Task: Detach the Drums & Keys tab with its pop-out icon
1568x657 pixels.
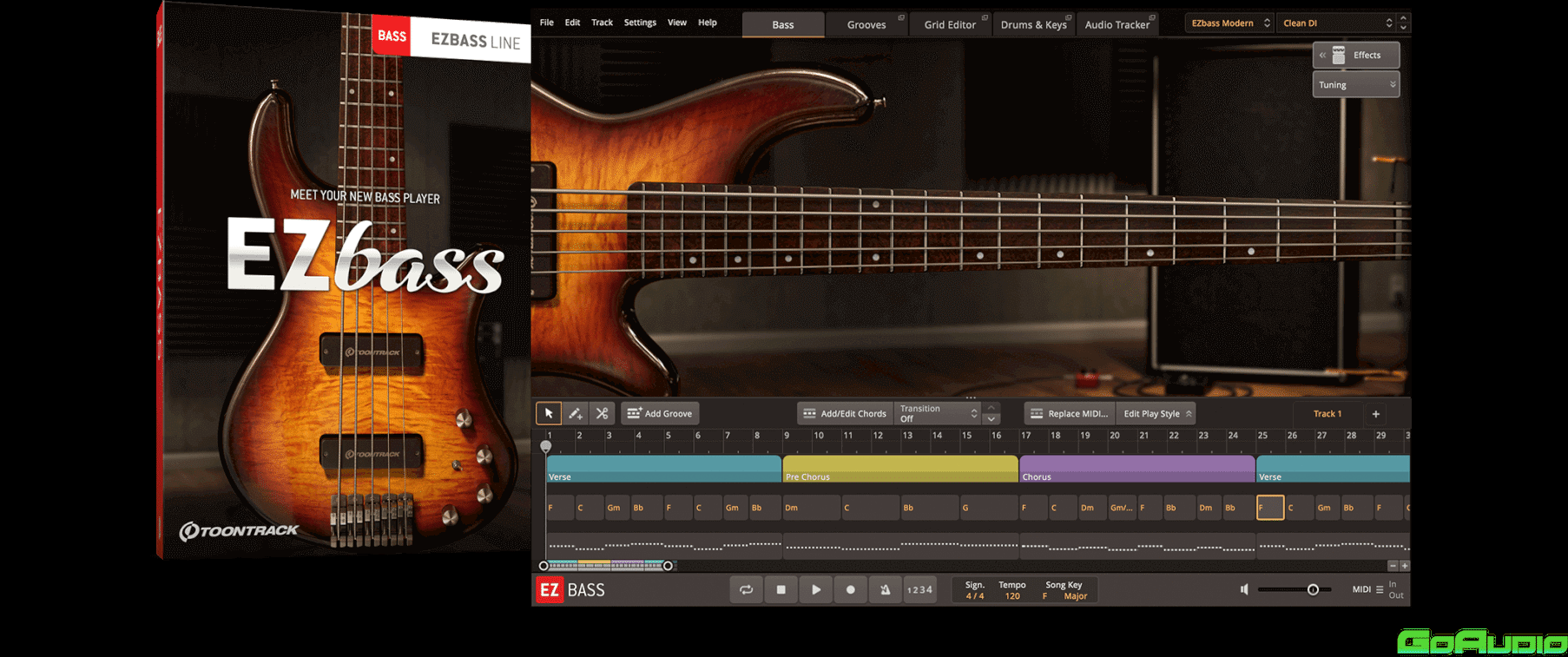Action: coord(1068,17)
